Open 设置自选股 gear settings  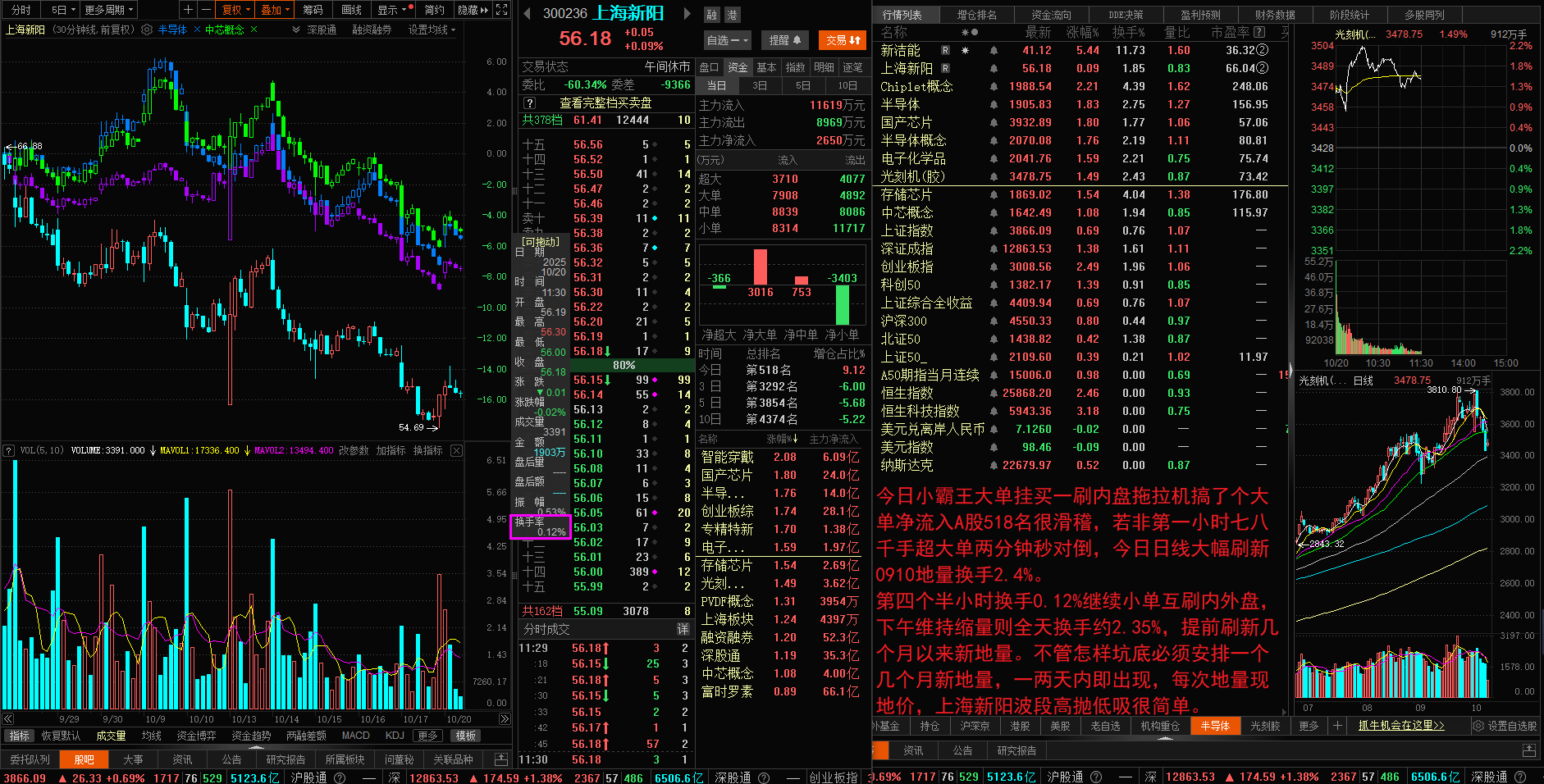pyautogui.click(x=1504, y=726)
